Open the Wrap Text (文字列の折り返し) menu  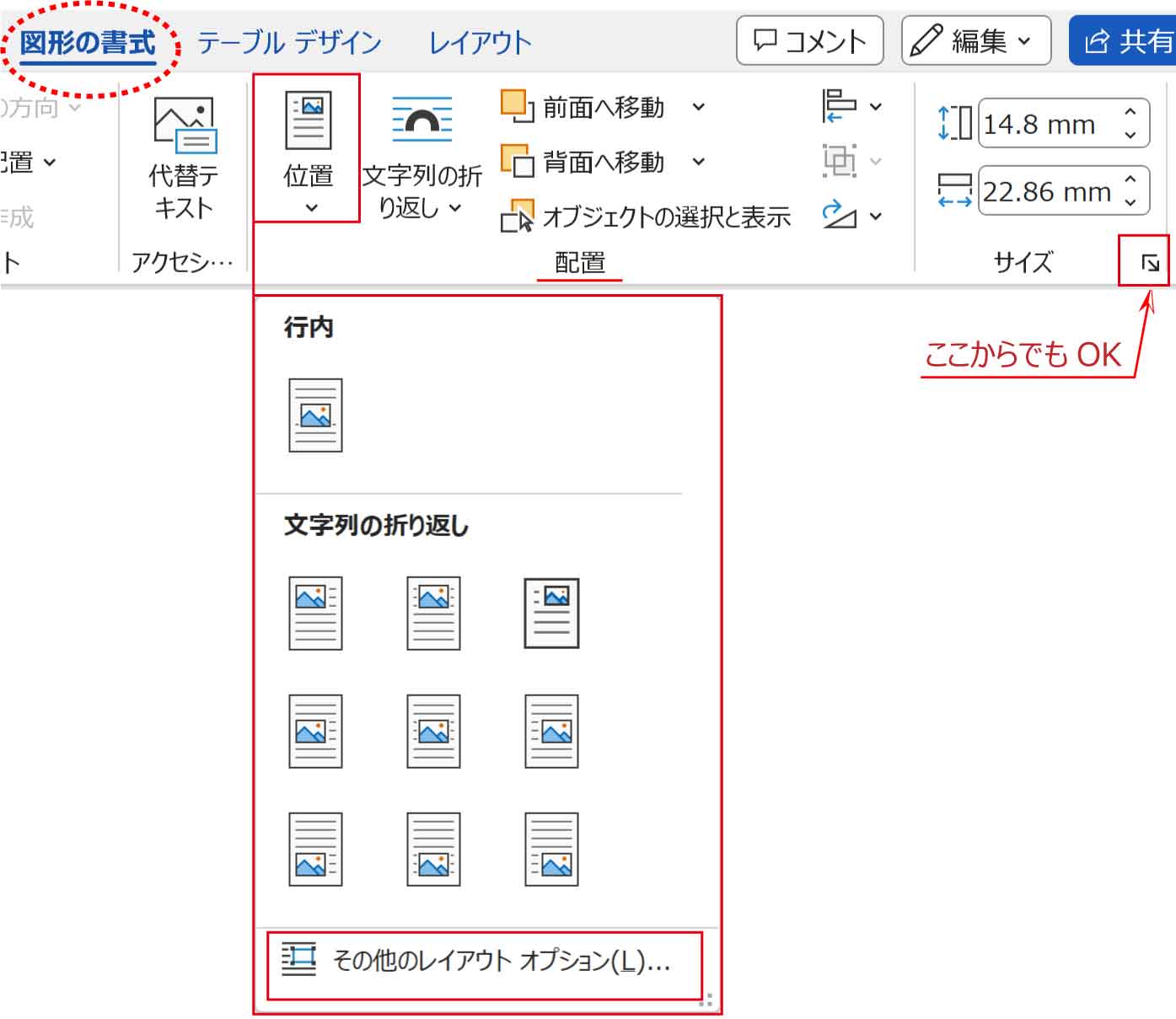(x=422, y=158)
